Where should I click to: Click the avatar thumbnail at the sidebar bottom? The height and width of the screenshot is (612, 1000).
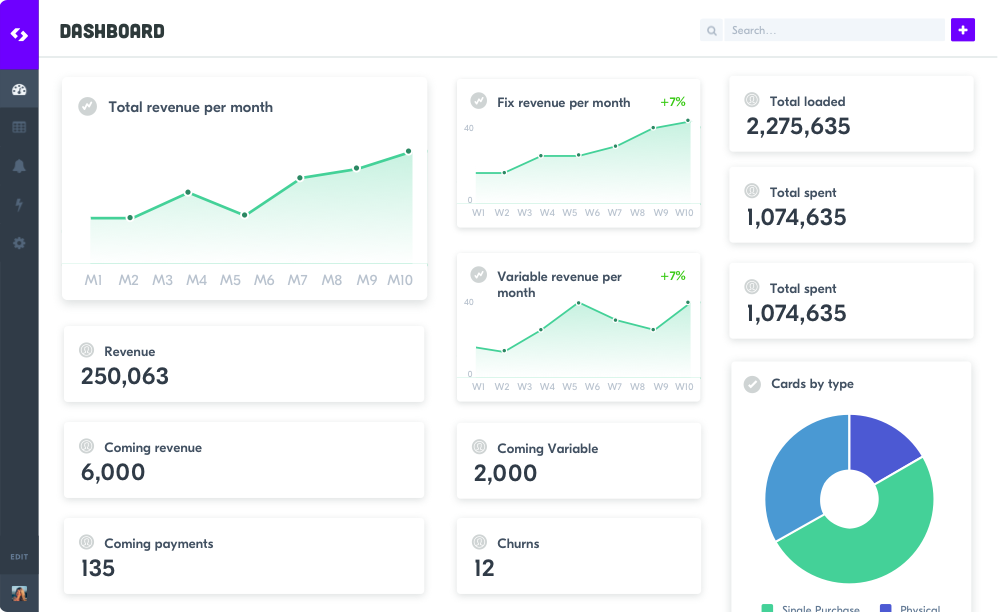point(19,593)
